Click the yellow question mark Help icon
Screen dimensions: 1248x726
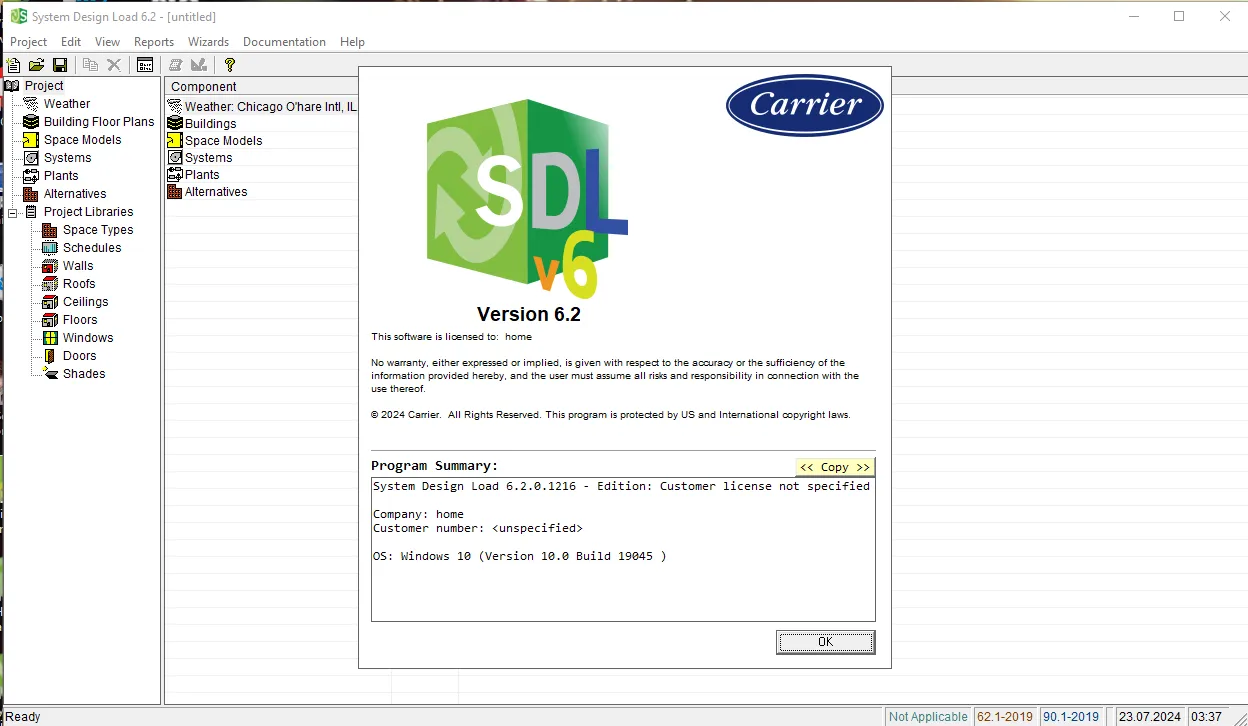[230, 65]
